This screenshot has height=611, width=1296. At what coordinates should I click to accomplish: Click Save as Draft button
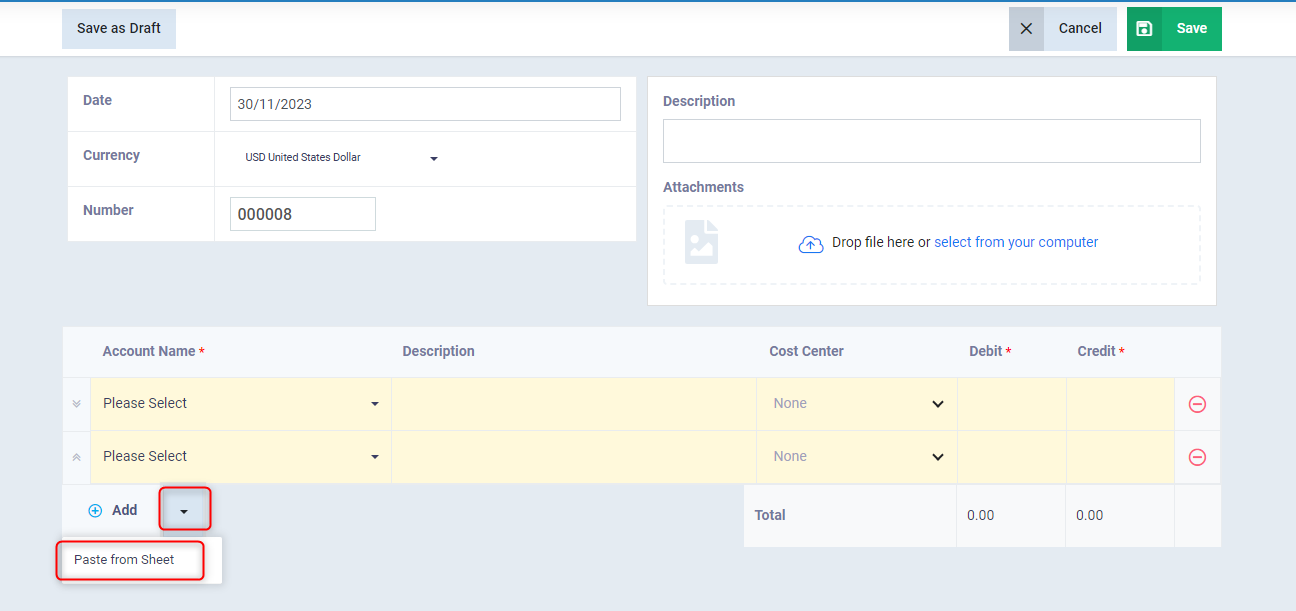(119, 29)
